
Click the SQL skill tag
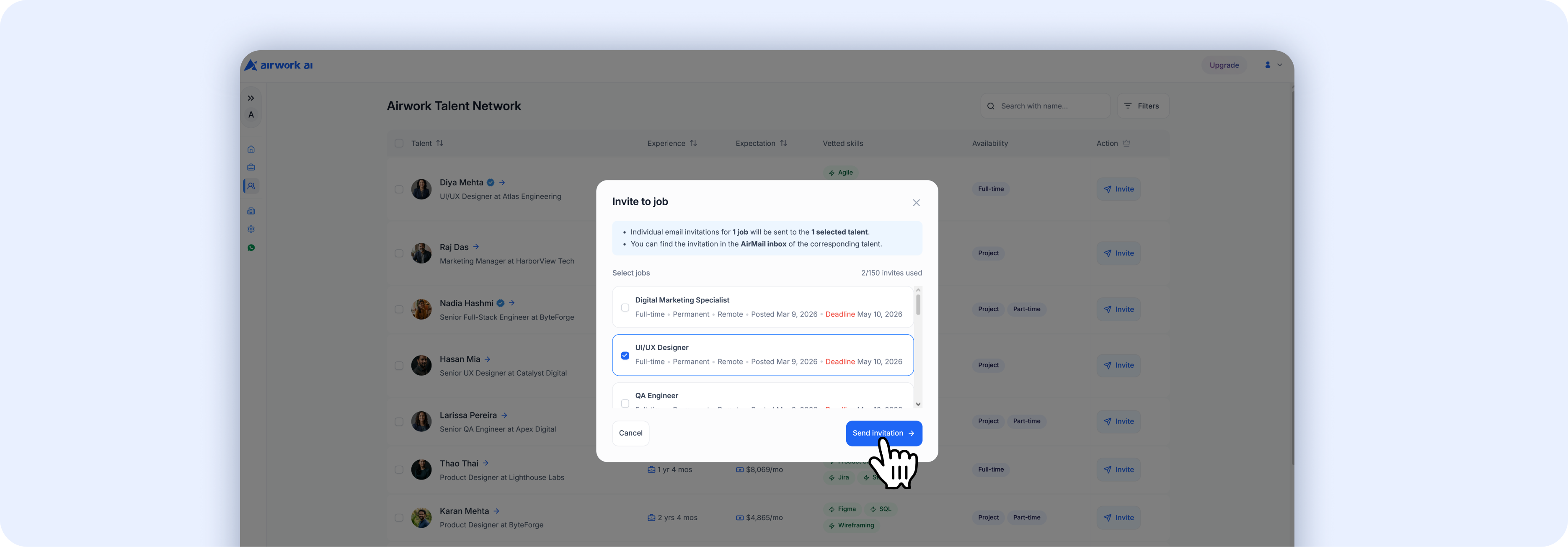click(x=881, y=509)
